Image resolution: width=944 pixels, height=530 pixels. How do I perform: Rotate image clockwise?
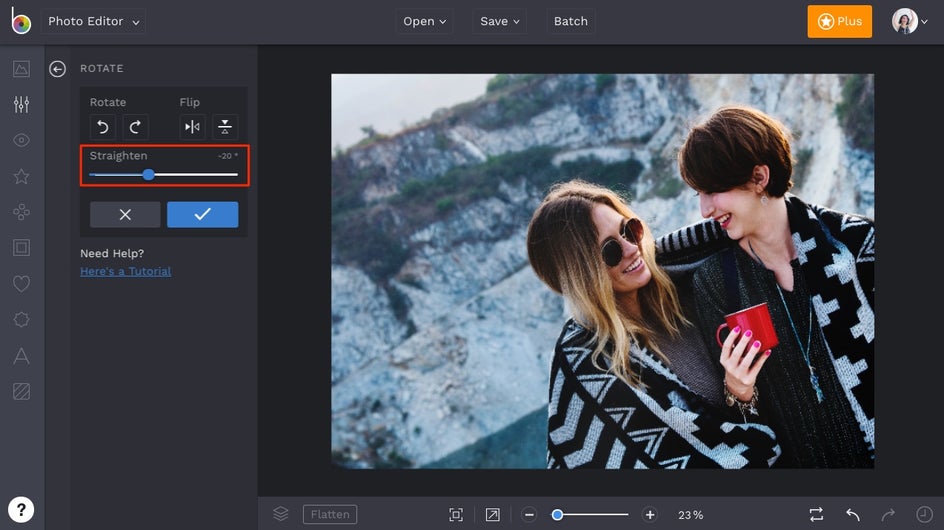click(x=135, y=127)
